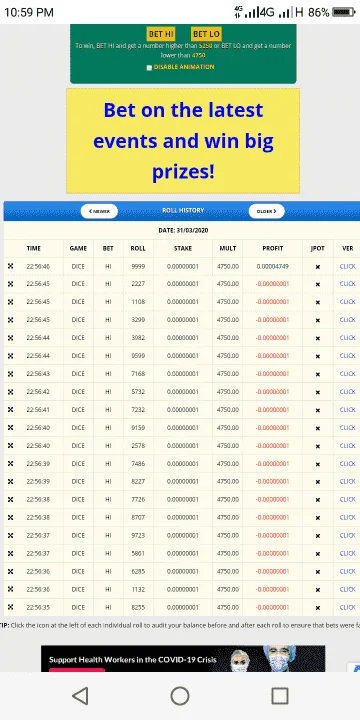360x720 pixels.
Task: Verify roll 3982 via its CLICK link
Action: click(x=348, y=338)
